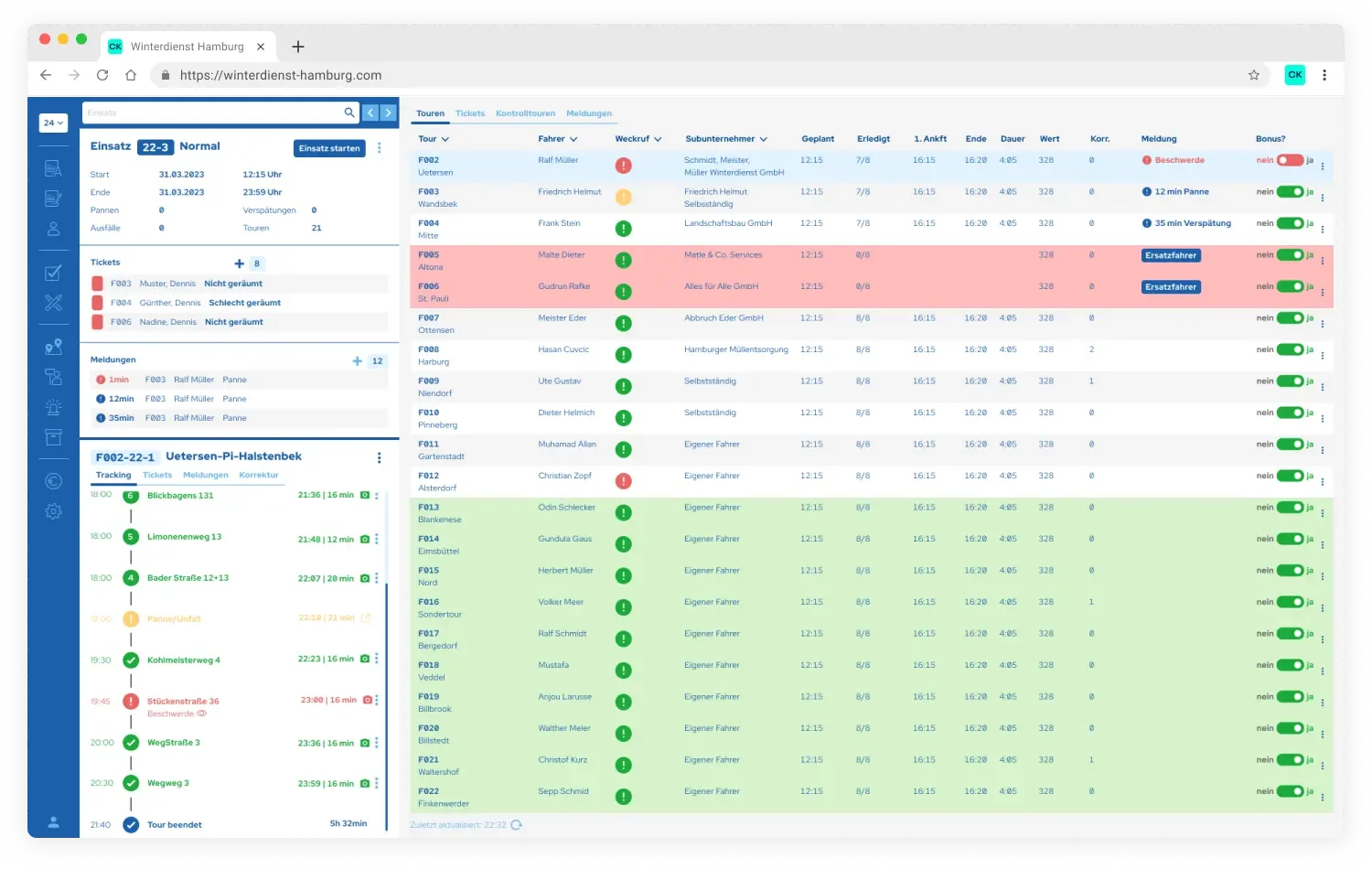Open camera icon for Blickbagens 131 stop
Image resolution: width=1372 pixels, height=869 pixels.
point(365,495)
